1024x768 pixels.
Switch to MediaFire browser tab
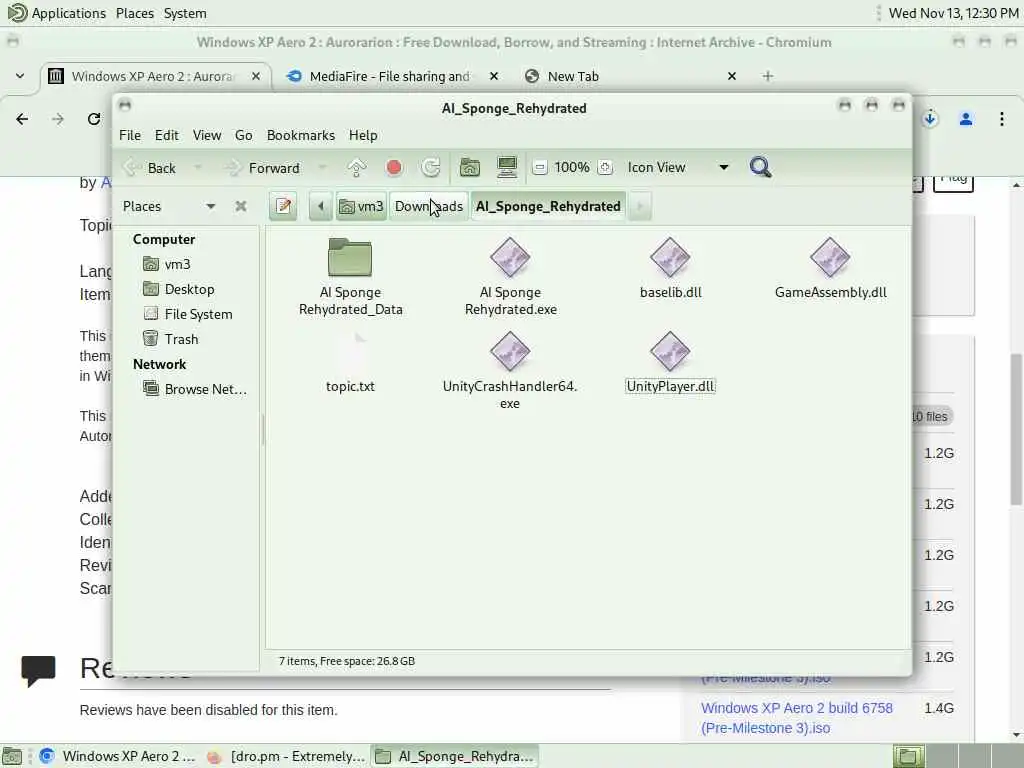tap(389, 76)
